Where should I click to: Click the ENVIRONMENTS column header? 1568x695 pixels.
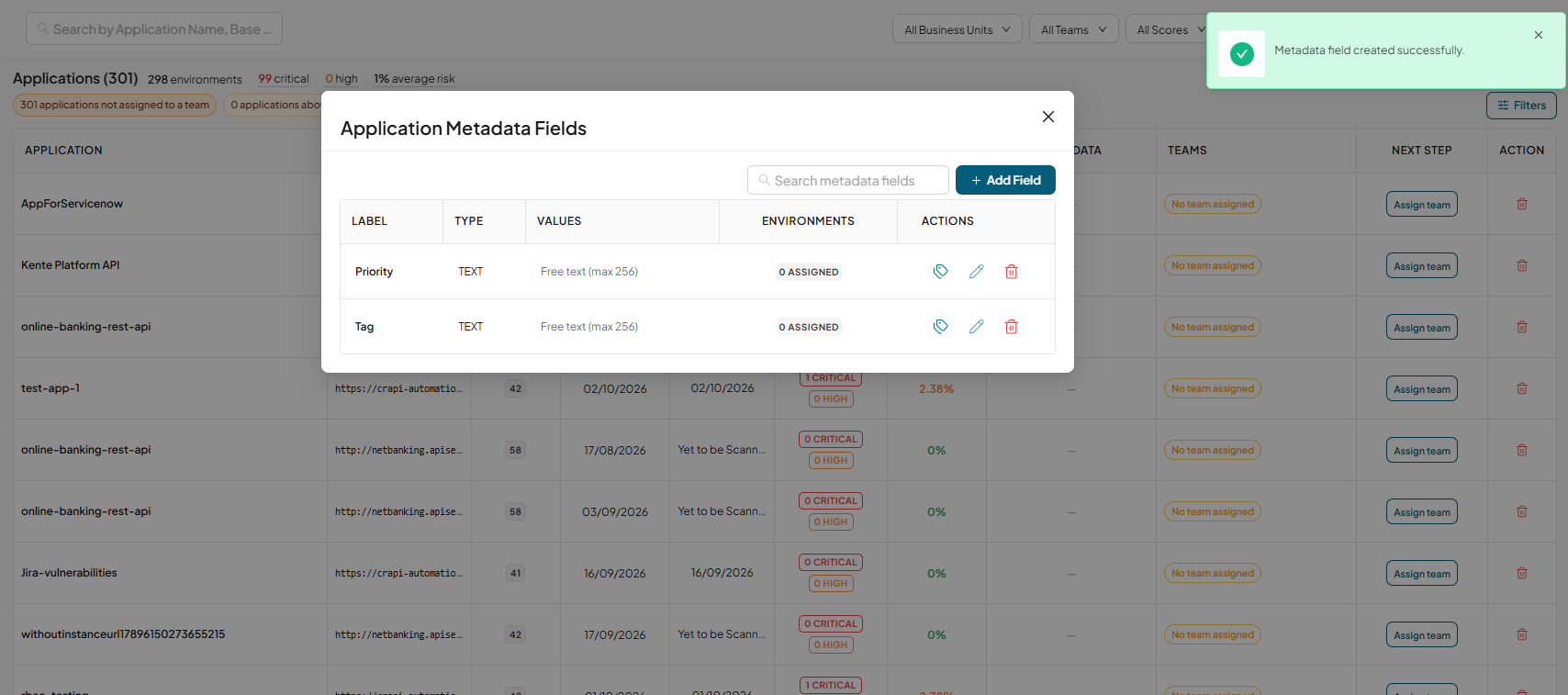pyautogui.click(x=808, y=221)
